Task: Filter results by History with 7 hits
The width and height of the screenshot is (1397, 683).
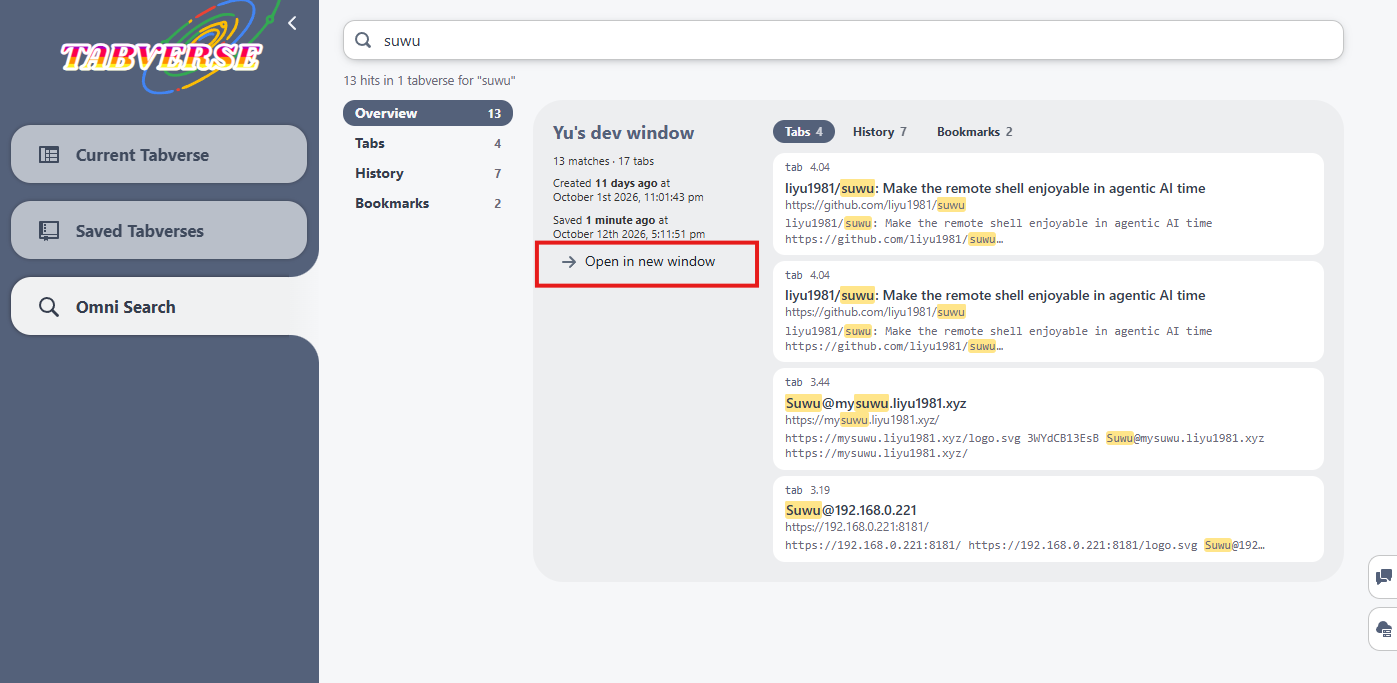Action: (x=428, y=173)
